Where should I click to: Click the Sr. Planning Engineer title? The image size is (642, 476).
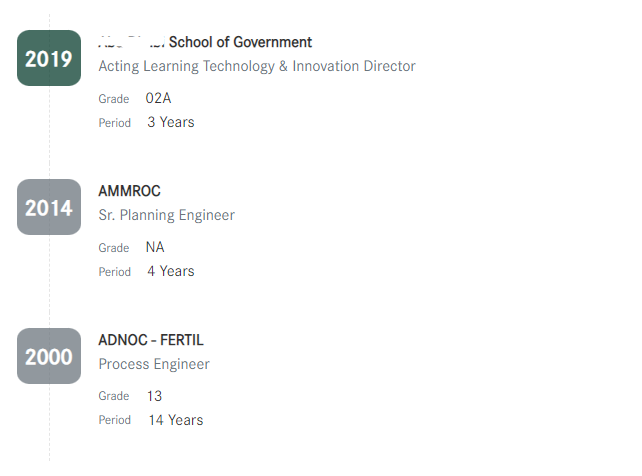[x=167, y=215]
